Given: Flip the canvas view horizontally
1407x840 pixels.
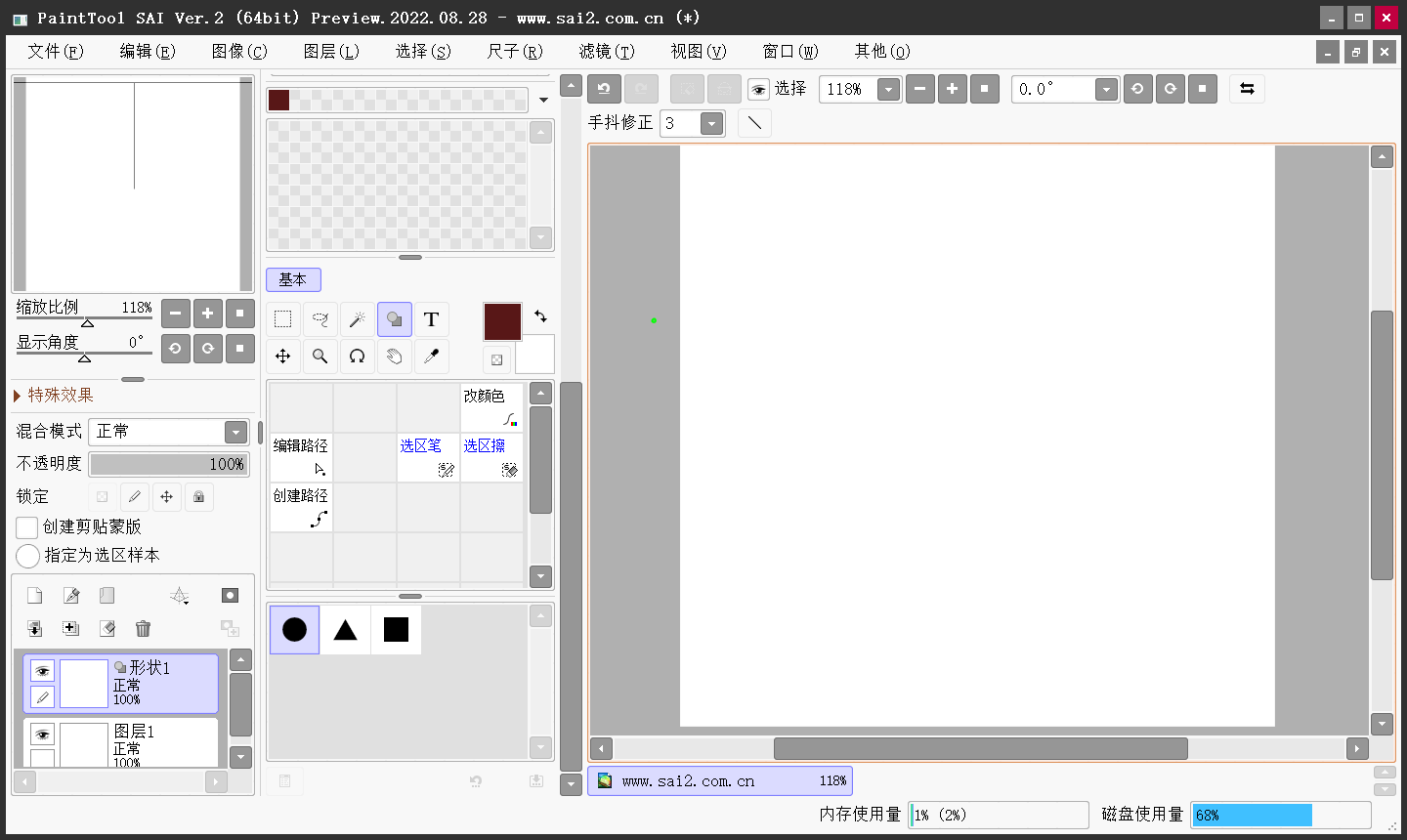Looking at the screenshot, I should tap(1247, 89).
